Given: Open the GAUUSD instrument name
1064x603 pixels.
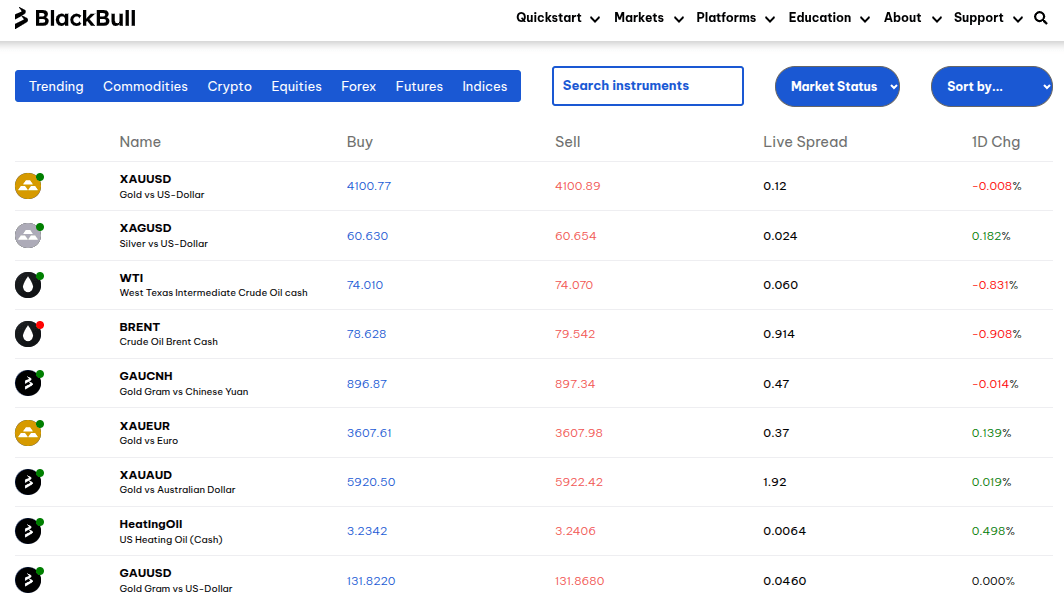Looking at the screenshot, I should pyautogui.click(x=145, y=573).
